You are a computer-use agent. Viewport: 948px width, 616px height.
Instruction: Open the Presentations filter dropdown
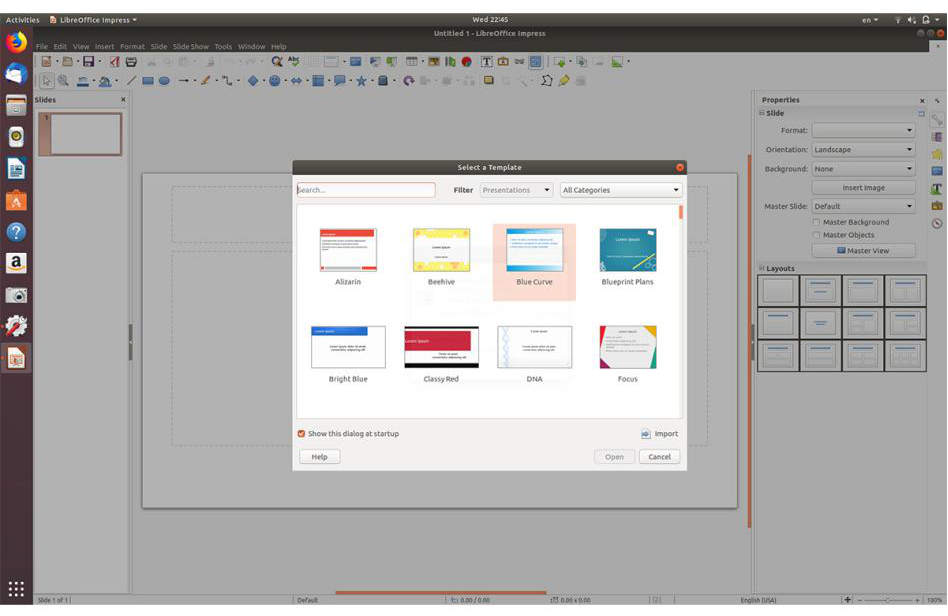tap(516, 190)
